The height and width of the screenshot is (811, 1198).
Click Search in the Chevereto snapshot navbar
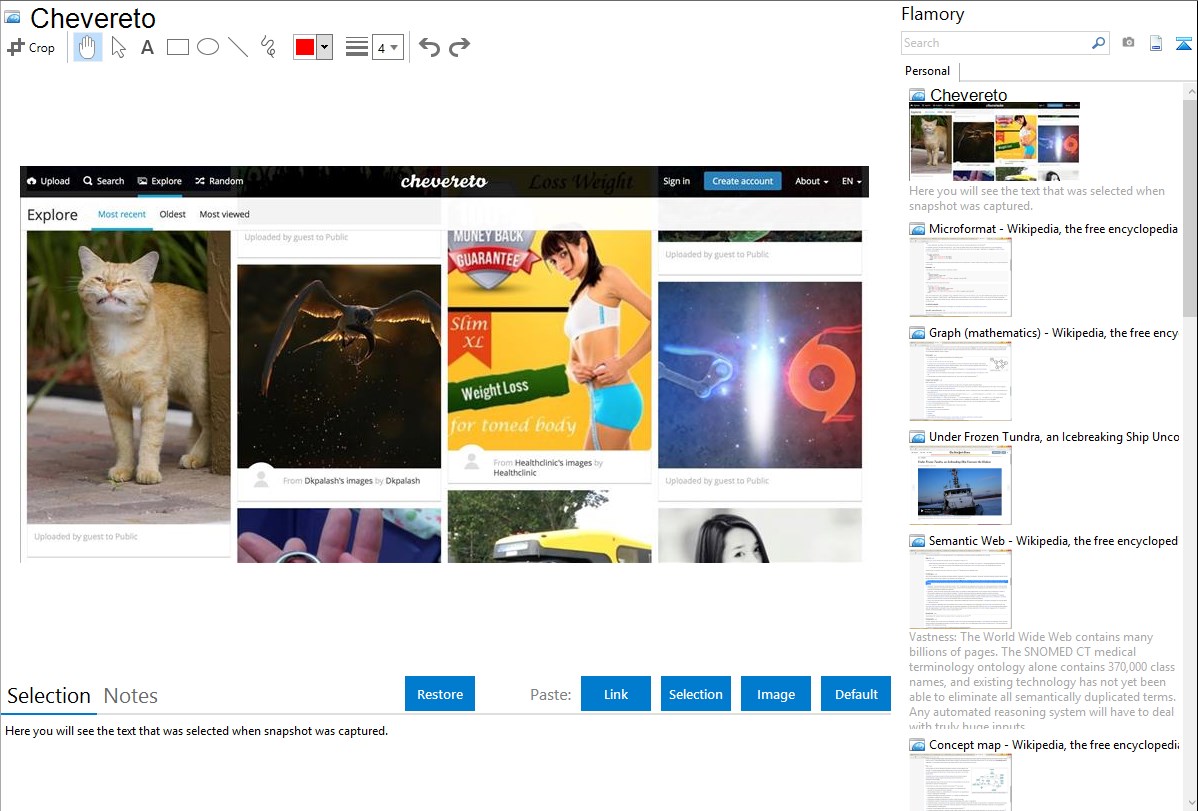pos(103,181)
